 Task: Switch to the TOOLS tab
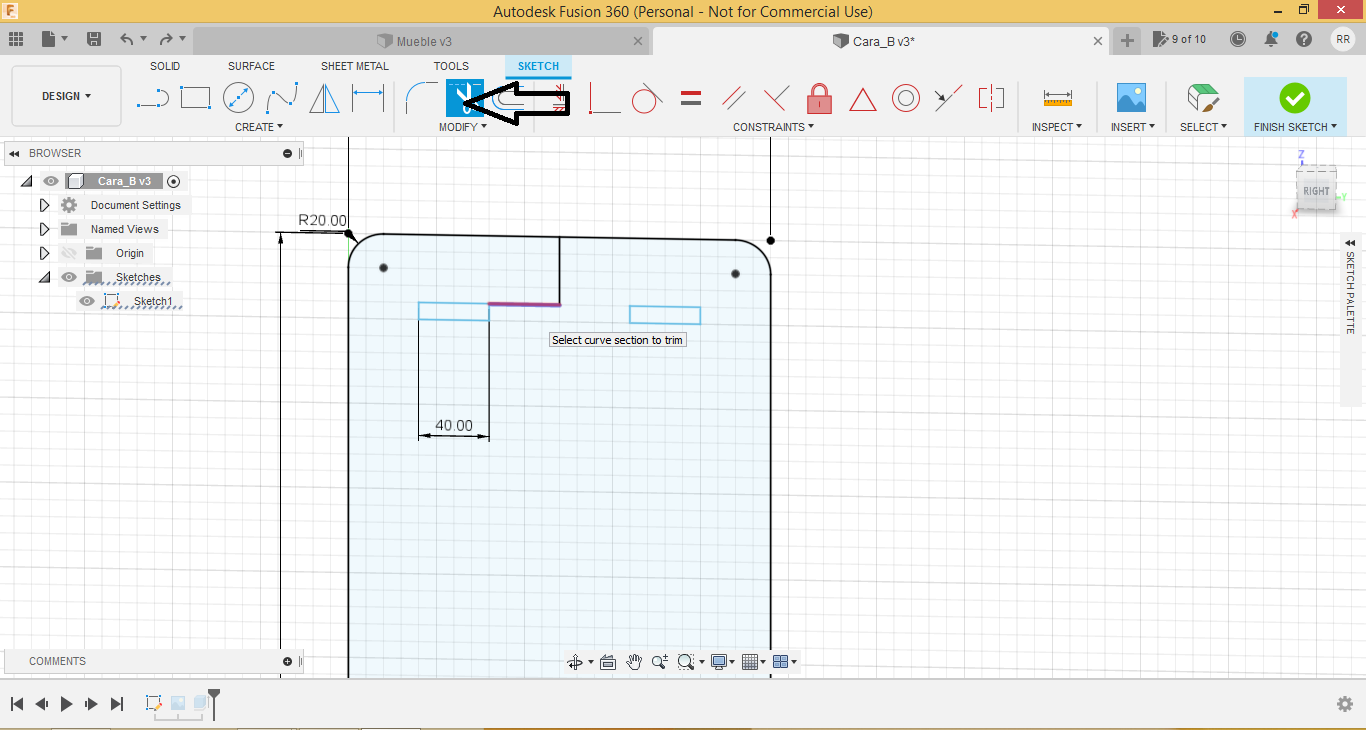point(451,66)
